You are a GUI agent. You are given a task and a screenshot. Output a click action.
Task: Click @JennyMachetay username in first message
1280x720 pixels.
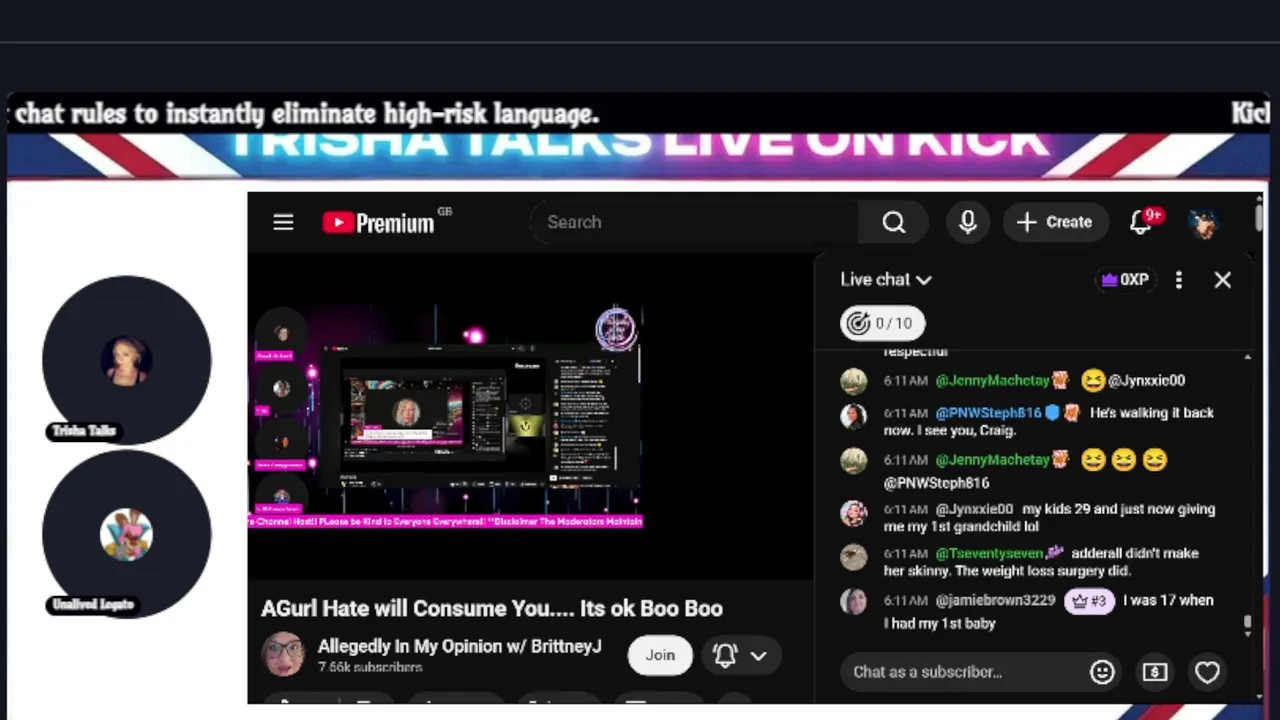(992, 380)
